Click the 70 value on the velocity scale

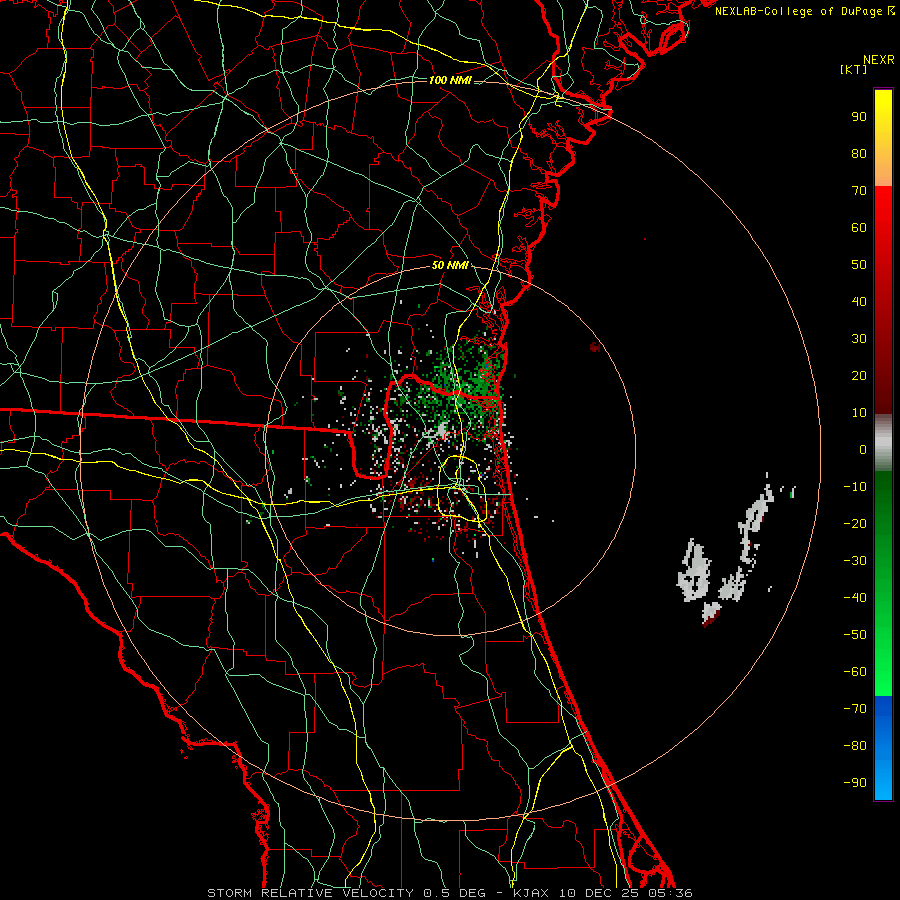(x=859, y=191)
